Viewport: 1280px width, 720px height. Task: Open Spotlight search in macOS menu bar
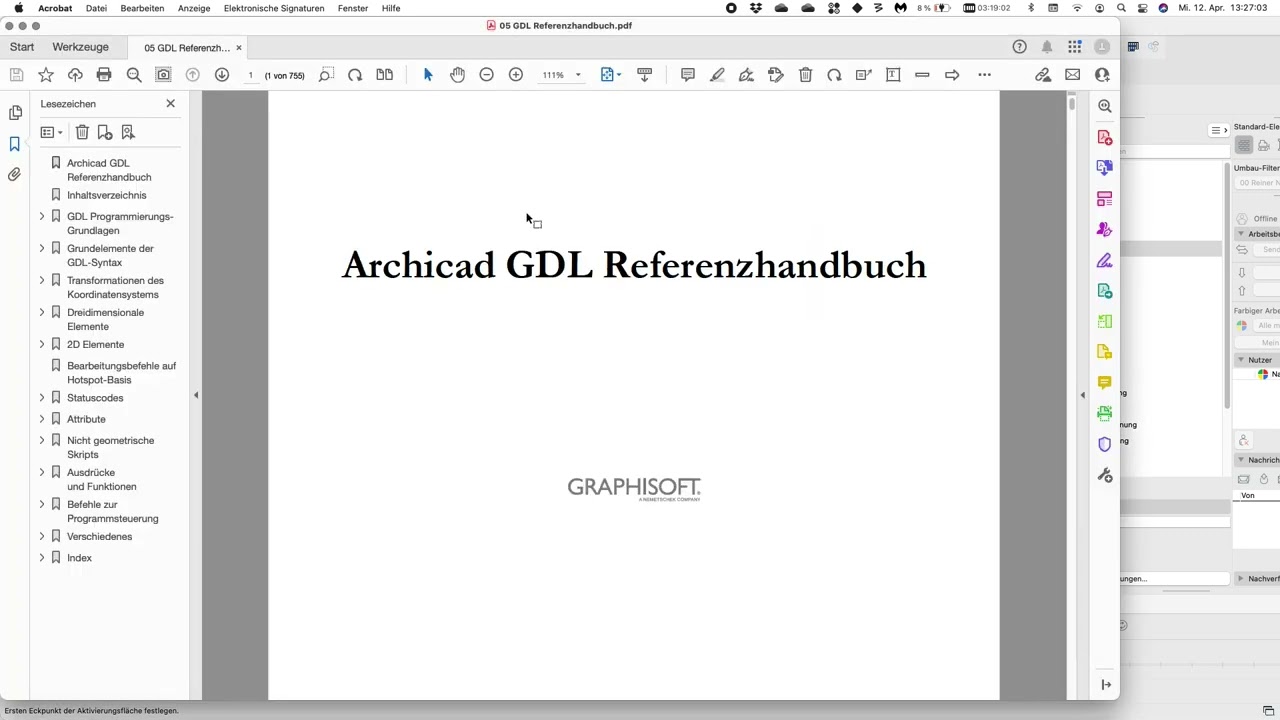[x=1121, y=8]
